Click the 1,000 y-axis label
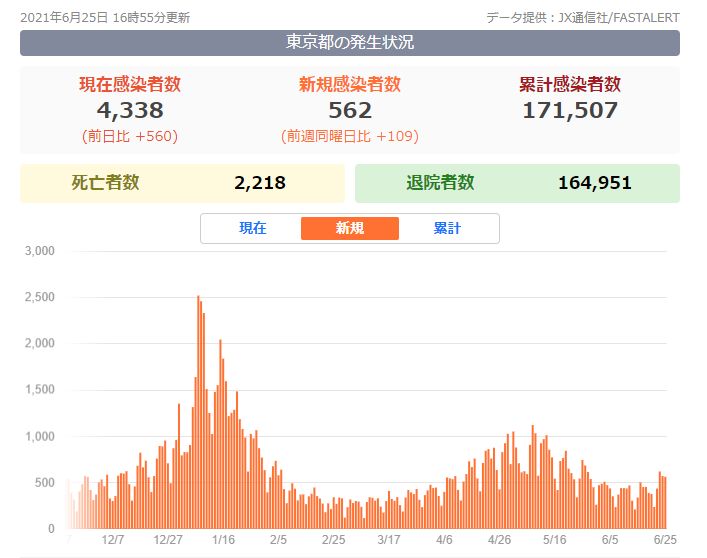This screenshot has width=707, height=558. (x=40, y=436)
